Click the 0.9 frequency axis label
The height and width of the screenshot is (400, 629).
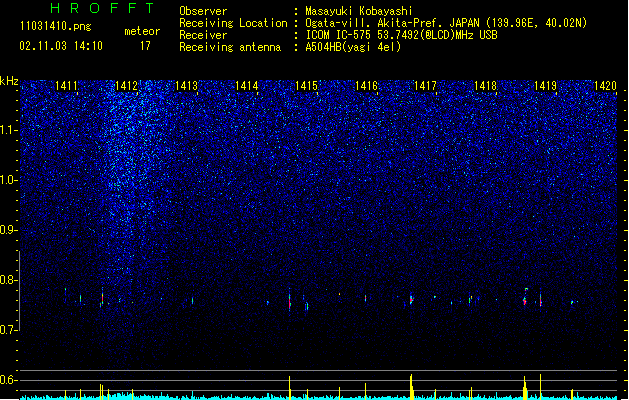click(x=9, y=230)
